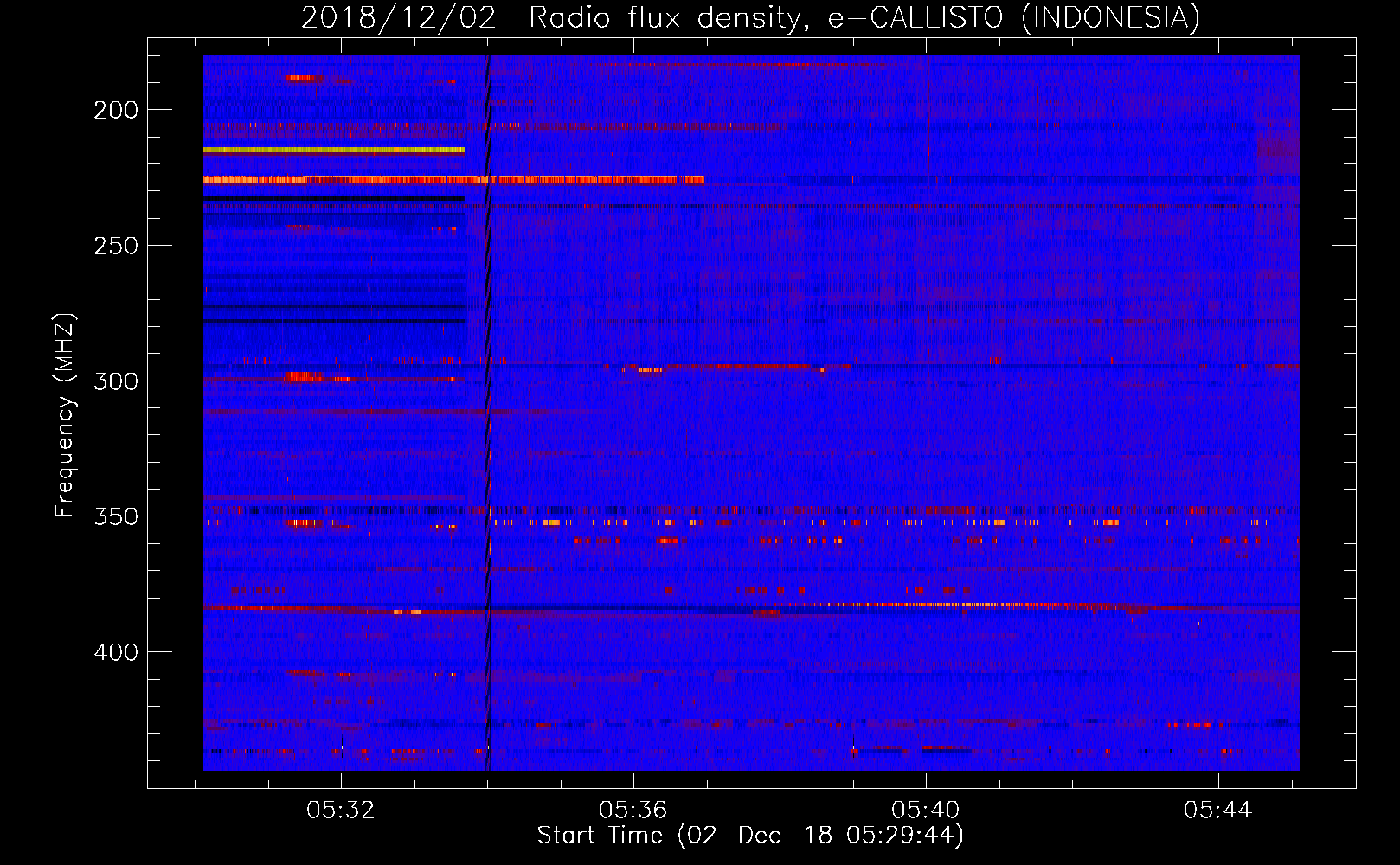Viewport: 1400px width, 865px height.
Task: Click the 250 frequency tick label
Action: pyautogui.click(x=116, y=246)
